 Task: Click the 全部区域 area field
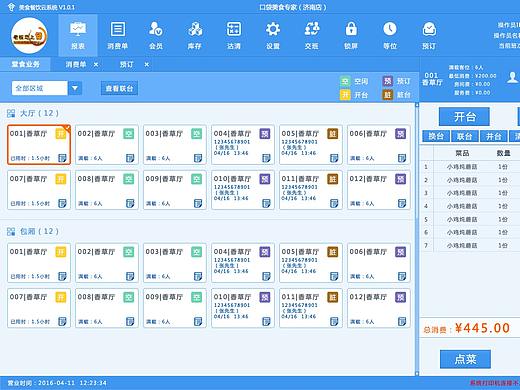[39, 88]
